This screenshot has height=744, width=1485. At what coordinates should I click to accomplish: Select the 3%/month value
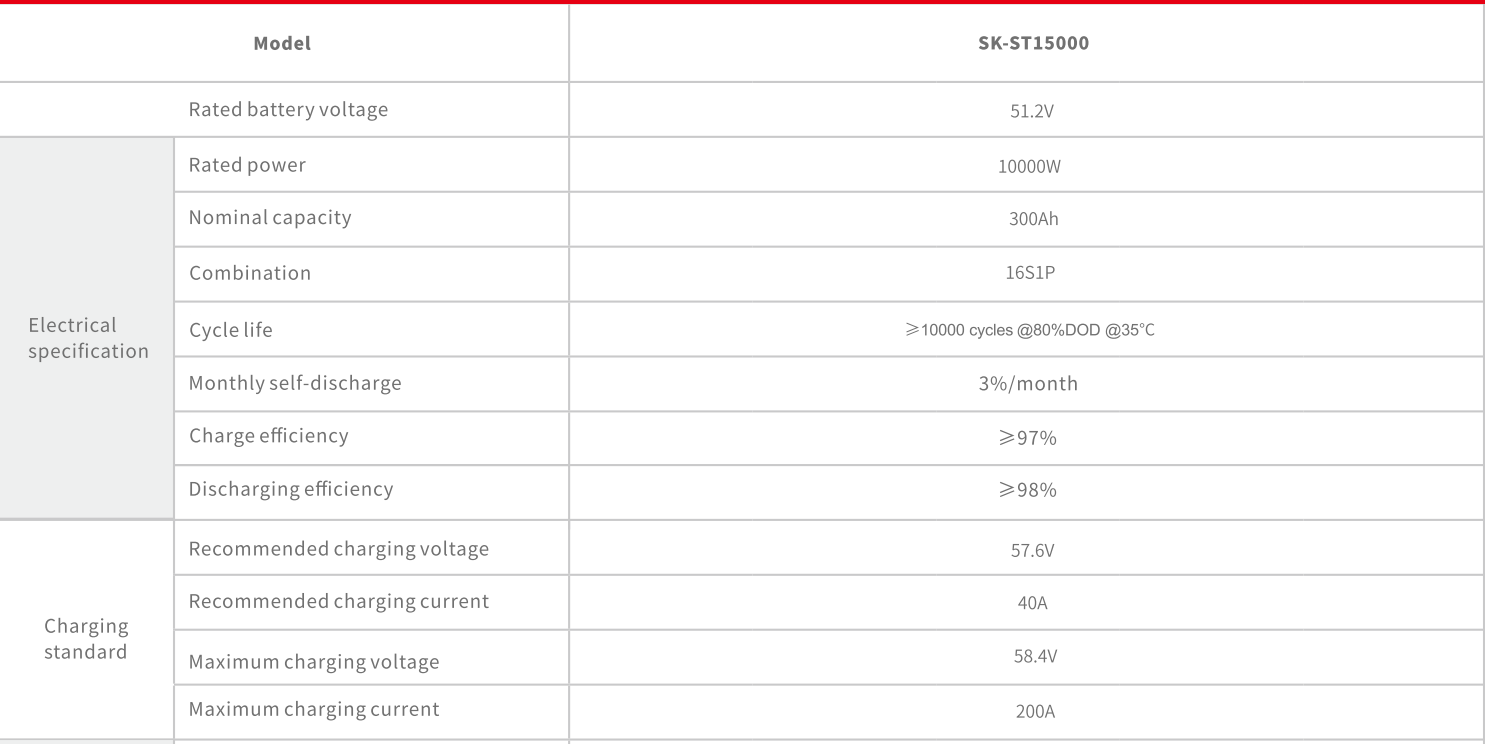tap(1028, 384)
